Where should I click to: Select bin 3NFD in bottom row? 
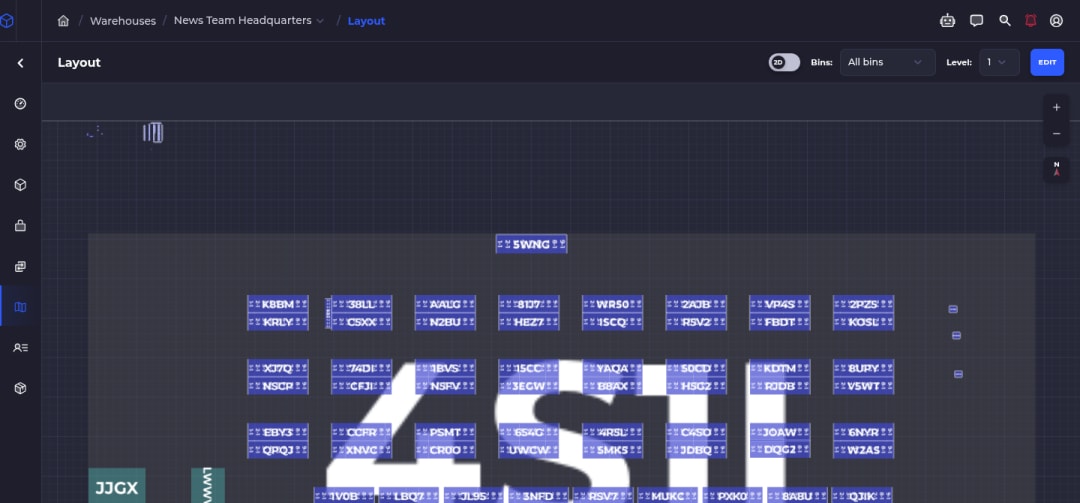point(538,496)
